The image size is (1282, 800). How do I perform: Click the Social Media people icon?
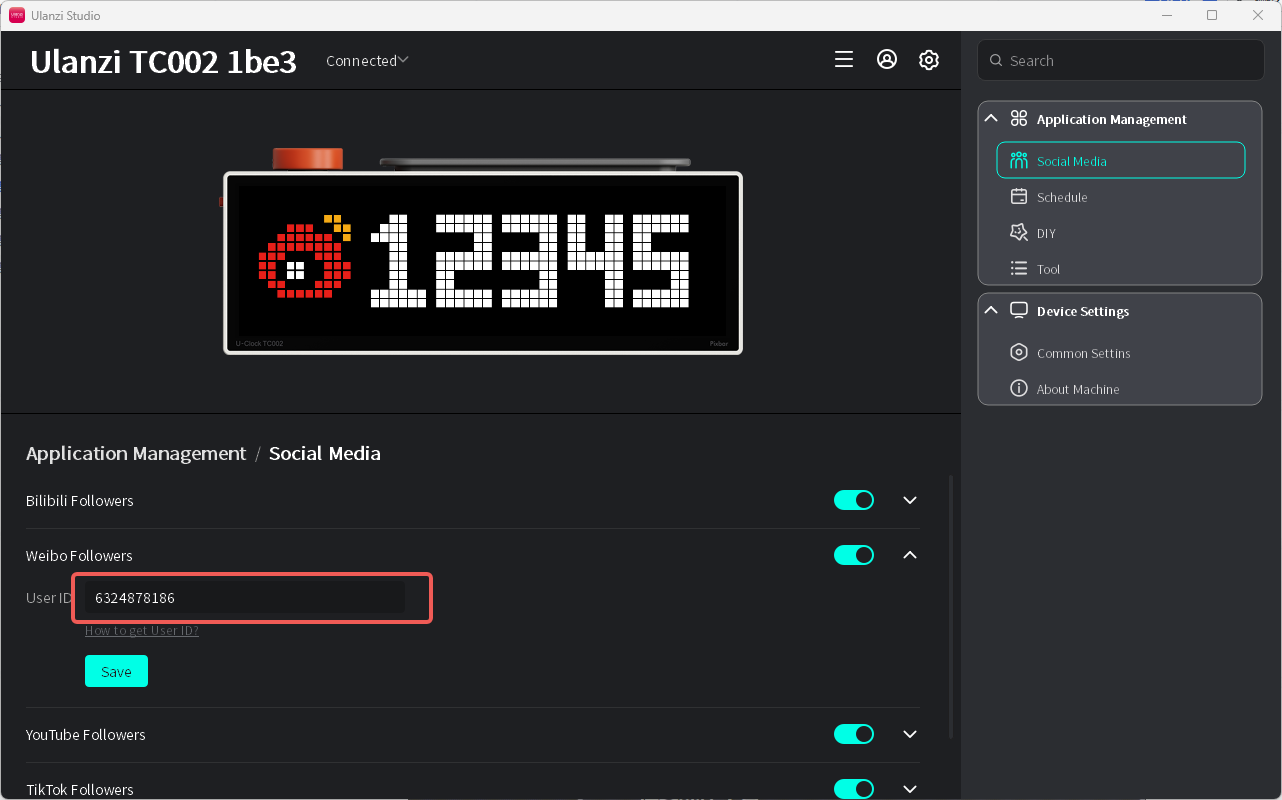1019,161
